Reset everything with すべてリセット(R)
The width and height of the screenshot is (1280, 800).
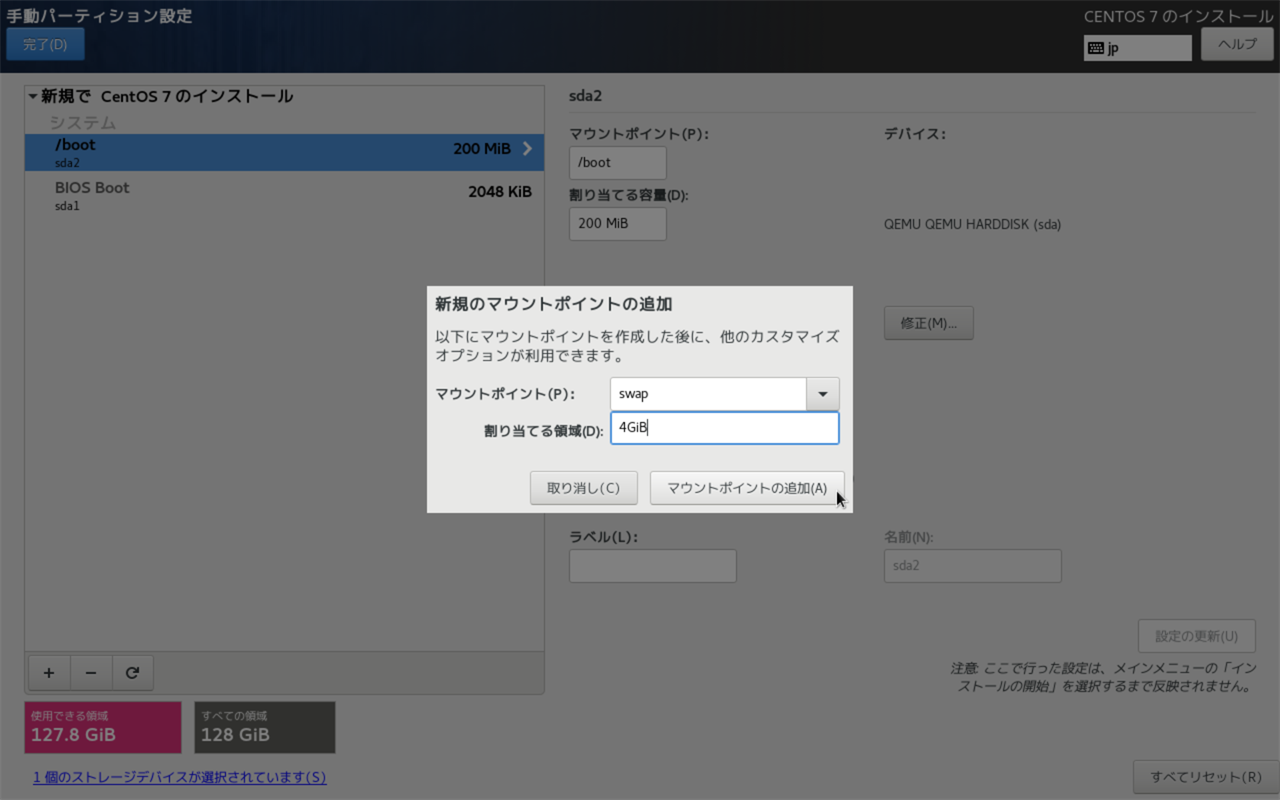point(1206,777)
